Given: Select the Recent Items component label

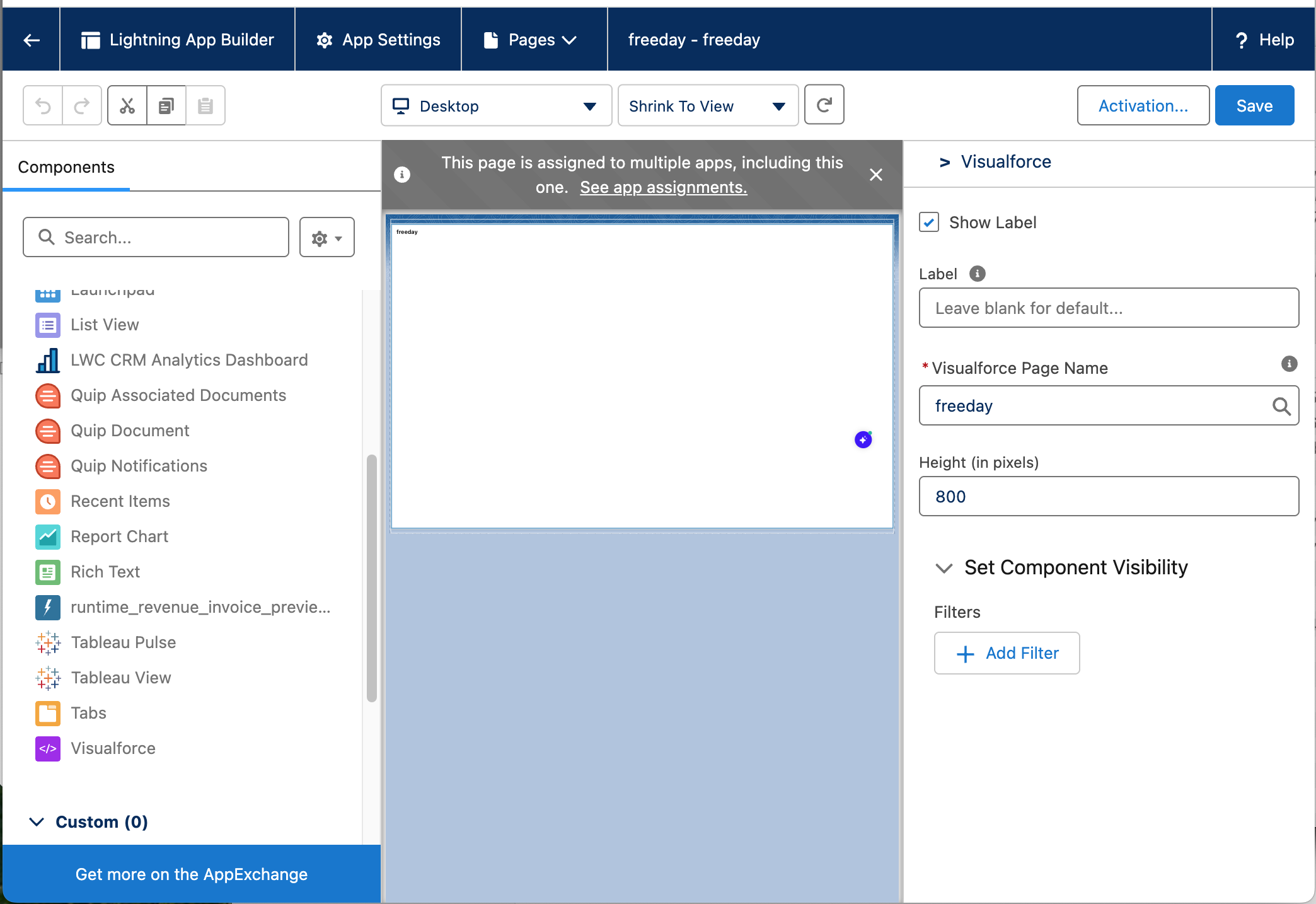Looking at the screenshot, I should pyautogui.click(x=120, y=501).
